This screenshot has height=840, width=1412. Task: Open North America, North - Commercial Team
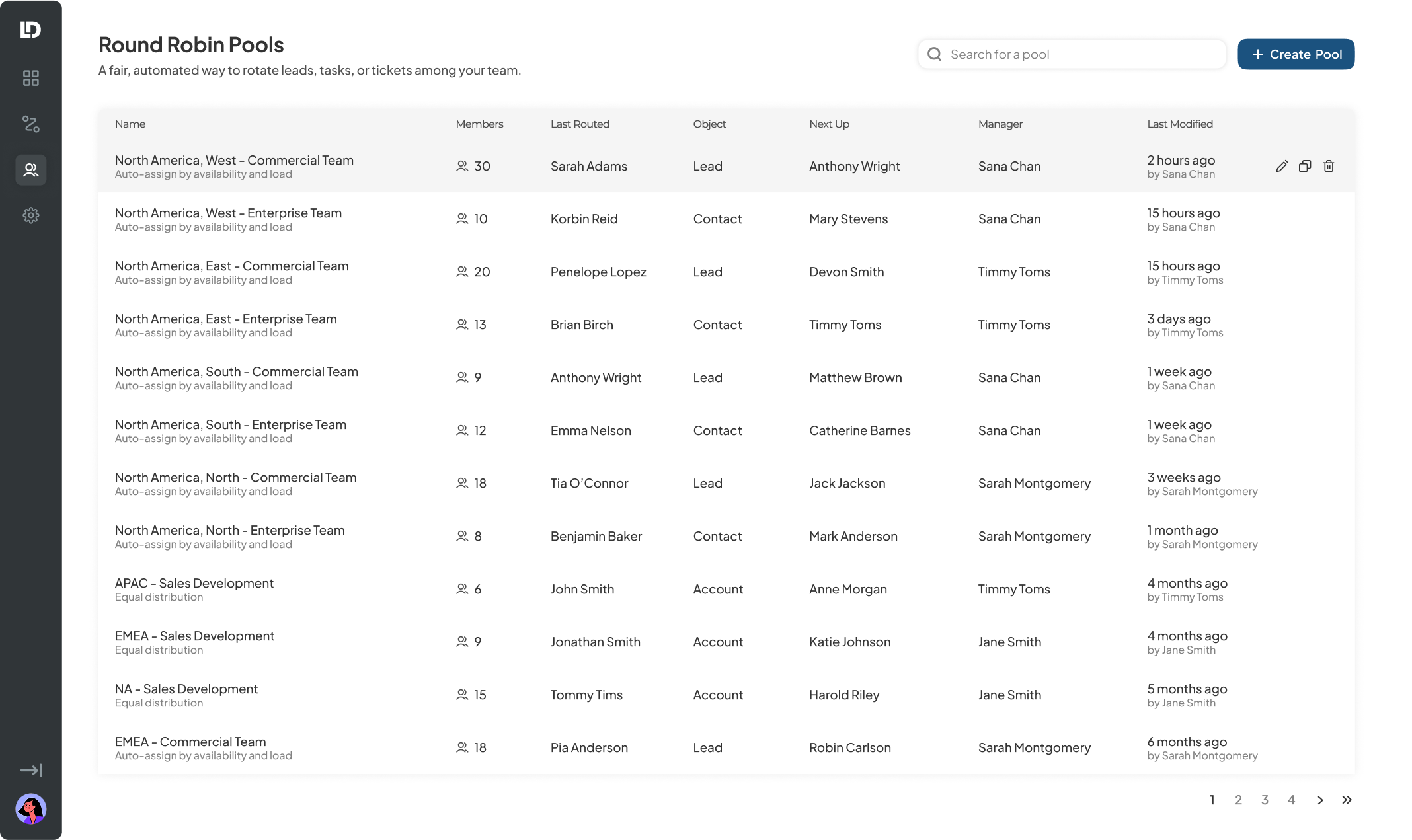click(x=235, y=477)
